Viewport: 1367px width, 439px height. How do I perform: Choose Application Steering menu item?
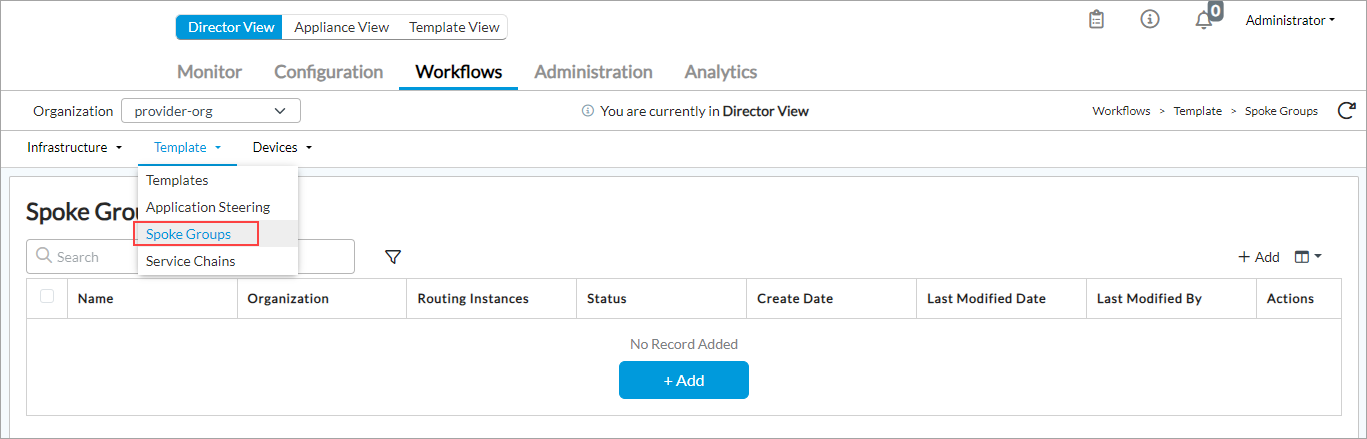(208, 207)
